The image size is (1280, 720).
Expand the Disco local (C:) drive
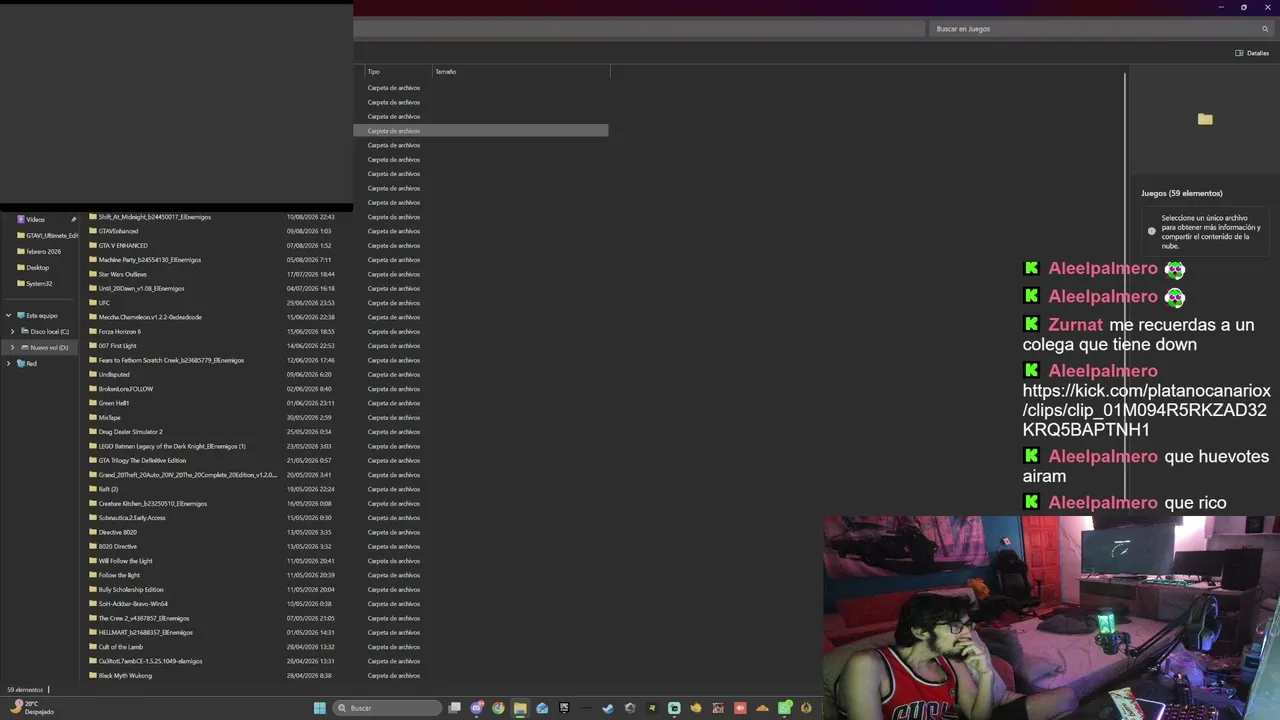tap(12, 331)
